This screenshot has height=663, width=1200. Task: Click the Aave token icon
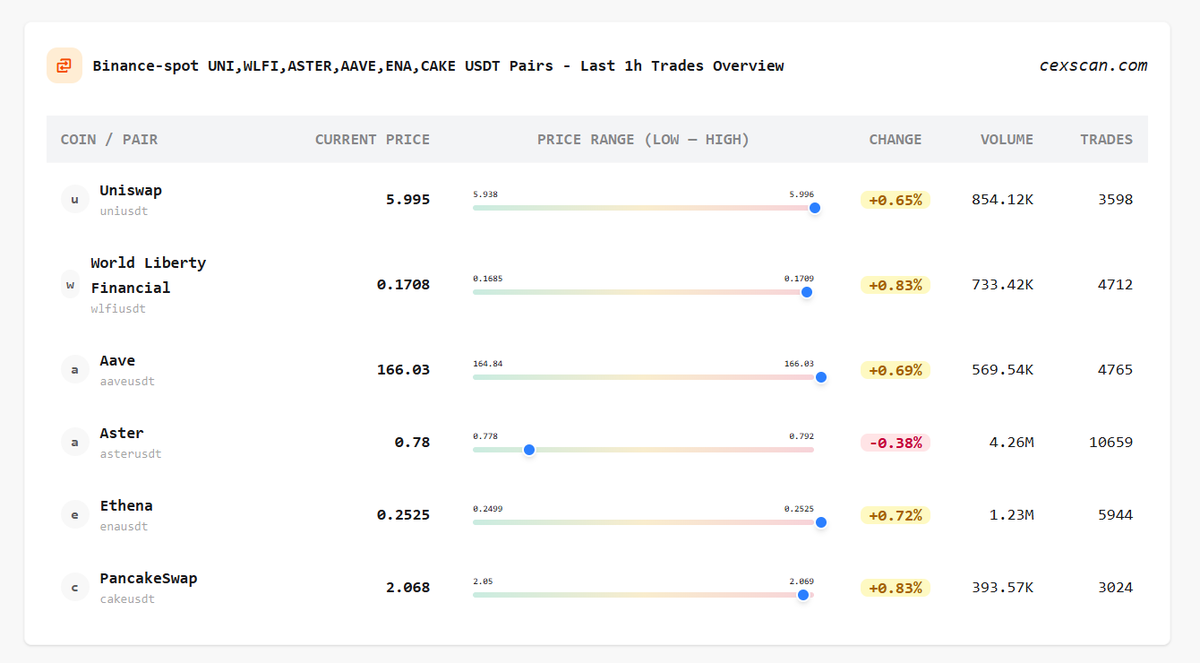tap(74, 369)
